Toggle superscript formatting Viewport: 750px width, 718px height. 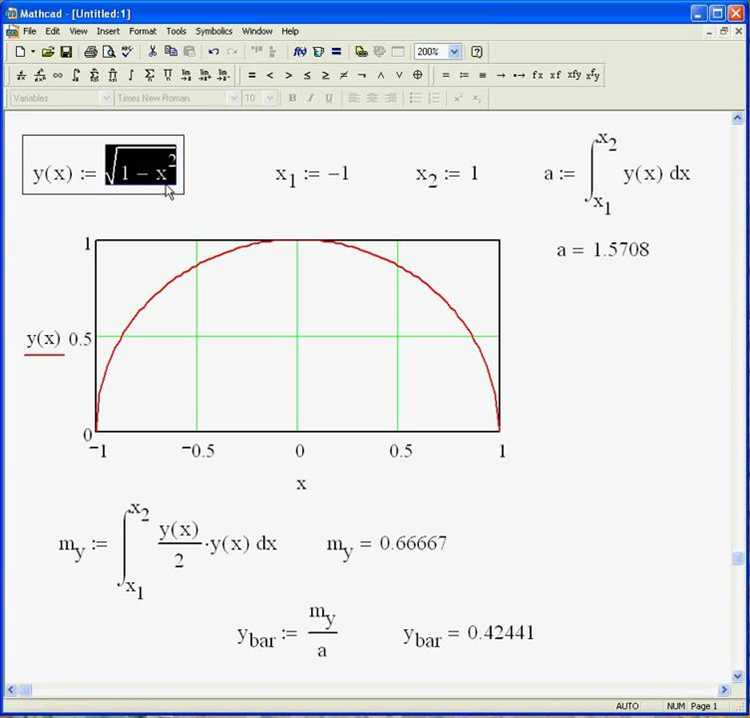(x=458, y=99)
